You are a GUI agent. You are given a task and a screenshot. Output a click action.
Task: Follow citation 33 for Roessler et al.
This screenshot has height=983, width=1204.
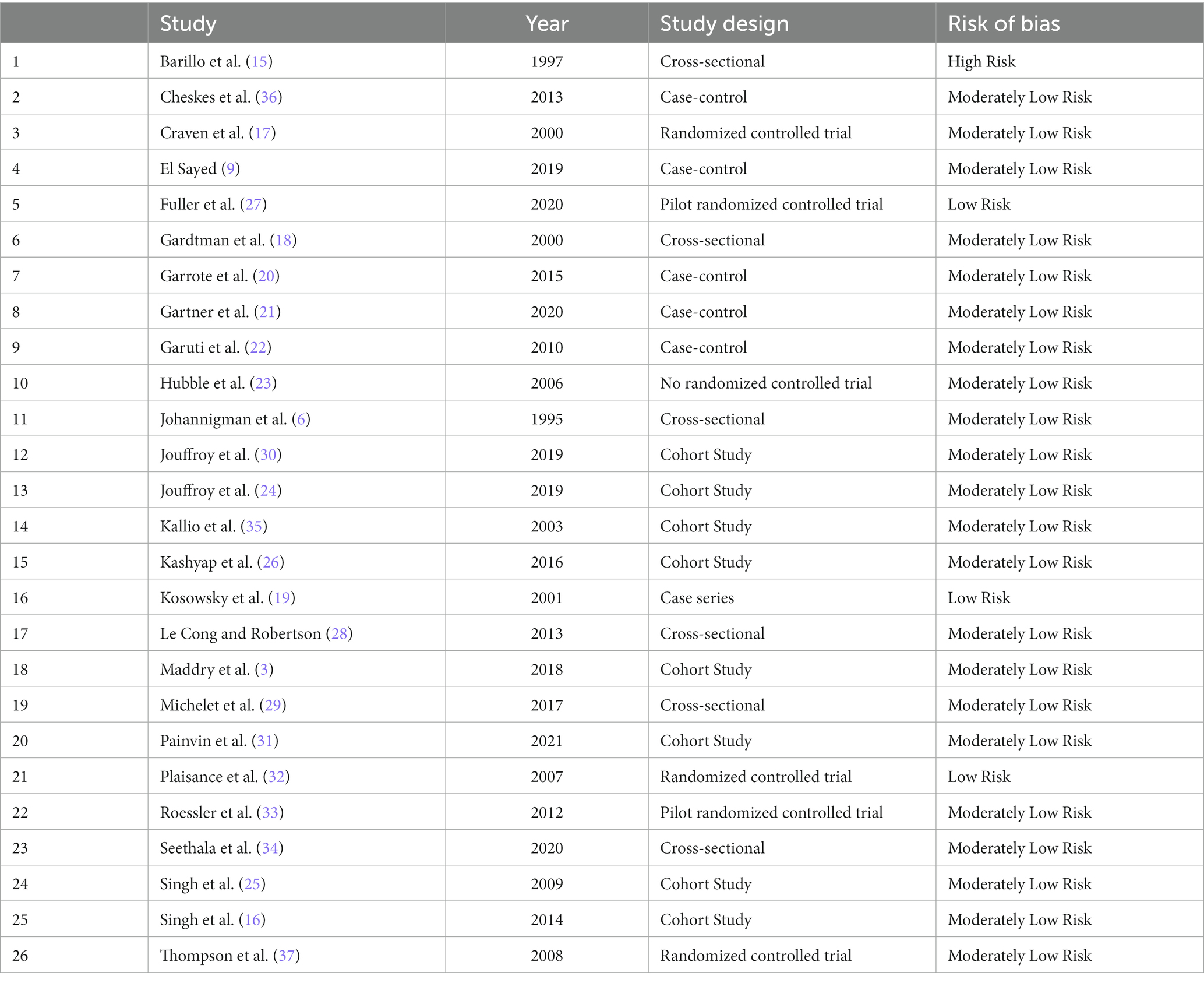(x=270, y=812)
